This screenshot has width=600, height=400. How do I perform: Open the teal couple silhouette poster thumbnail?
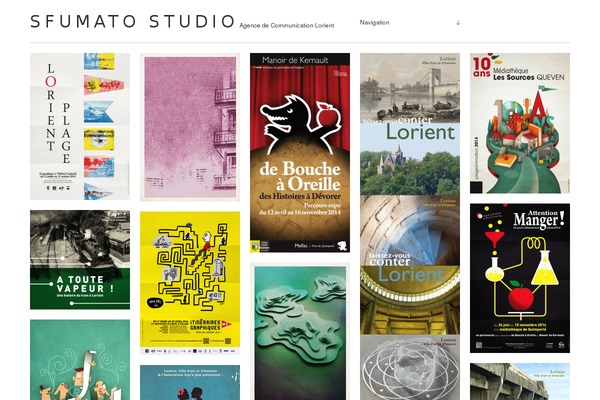(190, 382)
